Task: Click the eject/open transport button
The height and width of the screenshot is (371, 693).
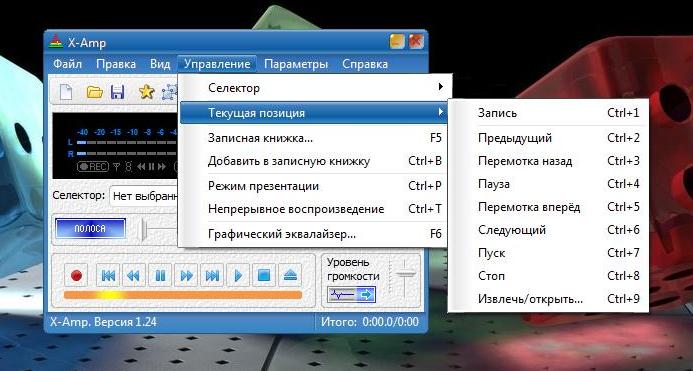Action: click(x=290, y=275)
